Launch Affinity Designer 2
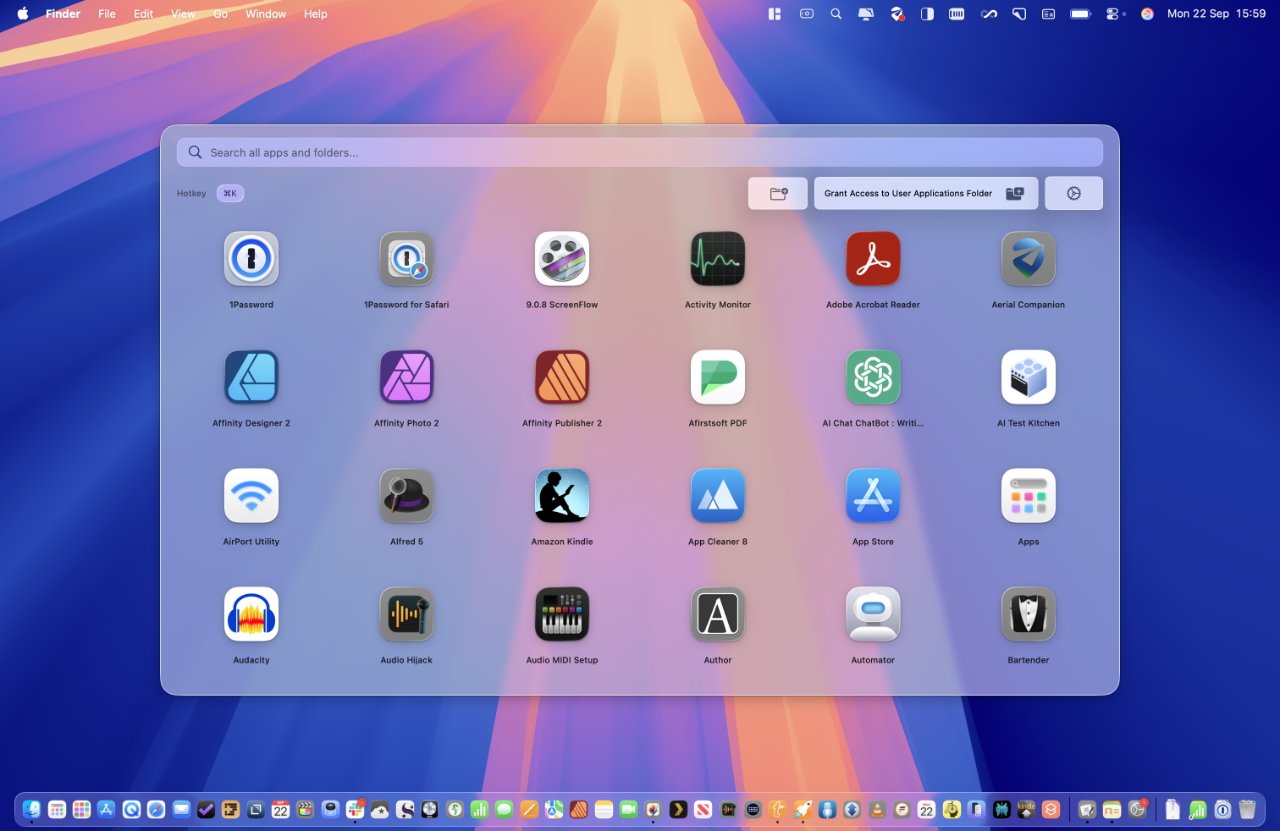 (x=251, y=377)
